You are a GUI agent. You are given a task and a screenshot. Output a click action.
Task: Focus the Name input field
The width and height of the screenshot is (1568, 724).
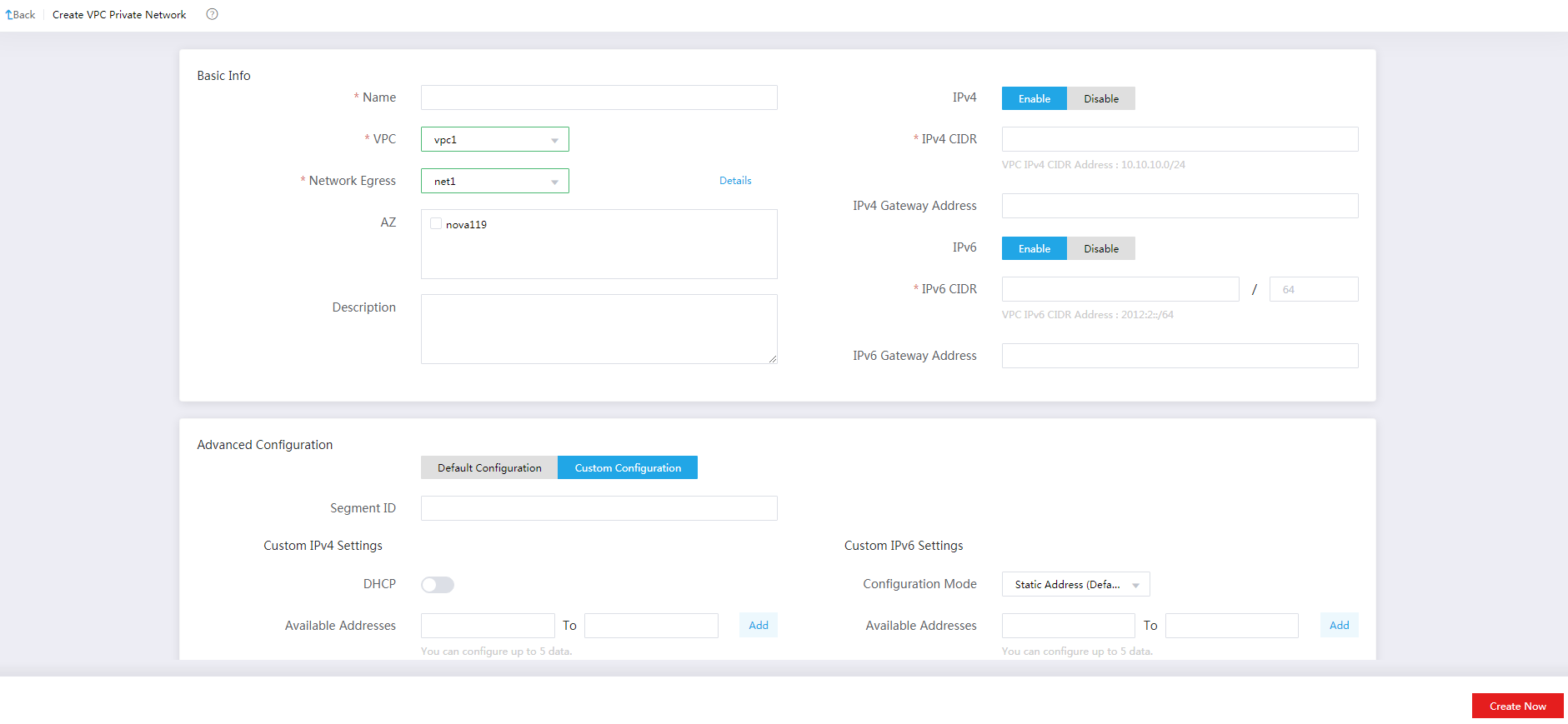point(599,97)
